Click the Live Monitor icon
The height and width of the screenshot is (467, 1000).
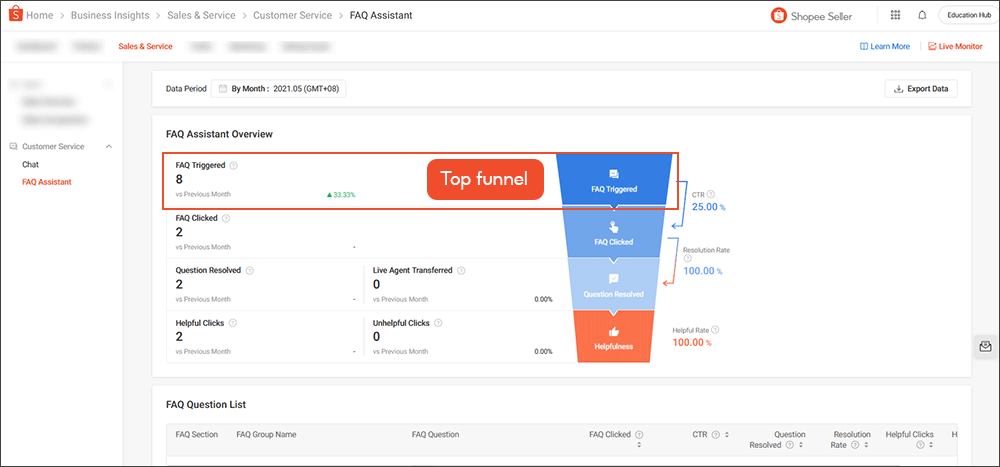(x=932, y=47)
